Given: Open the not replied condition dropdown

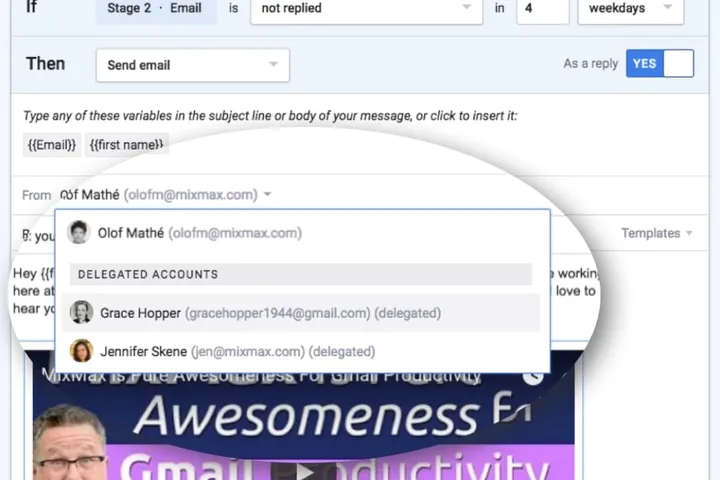Looking at the screenshot, I should point(366,8).
